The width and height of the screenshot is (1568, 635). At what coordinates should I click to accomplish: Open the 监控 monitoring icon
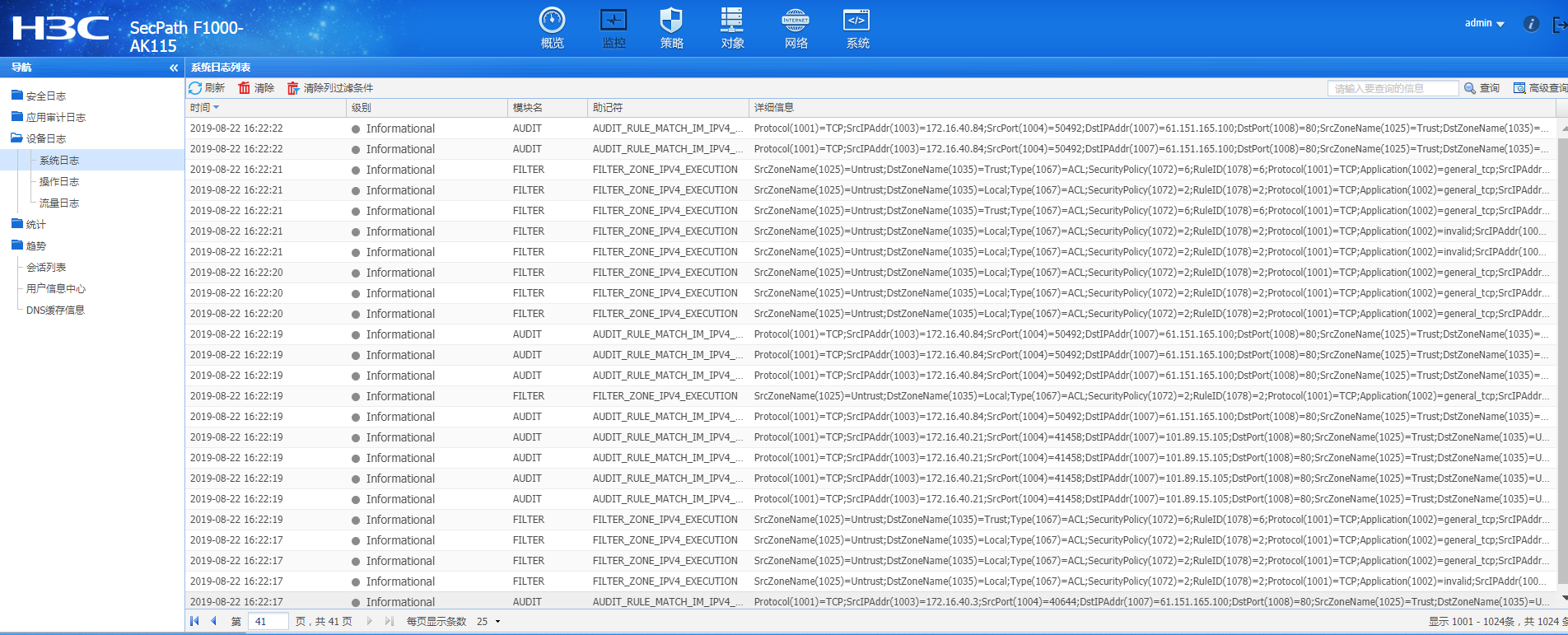click(614, 21)
